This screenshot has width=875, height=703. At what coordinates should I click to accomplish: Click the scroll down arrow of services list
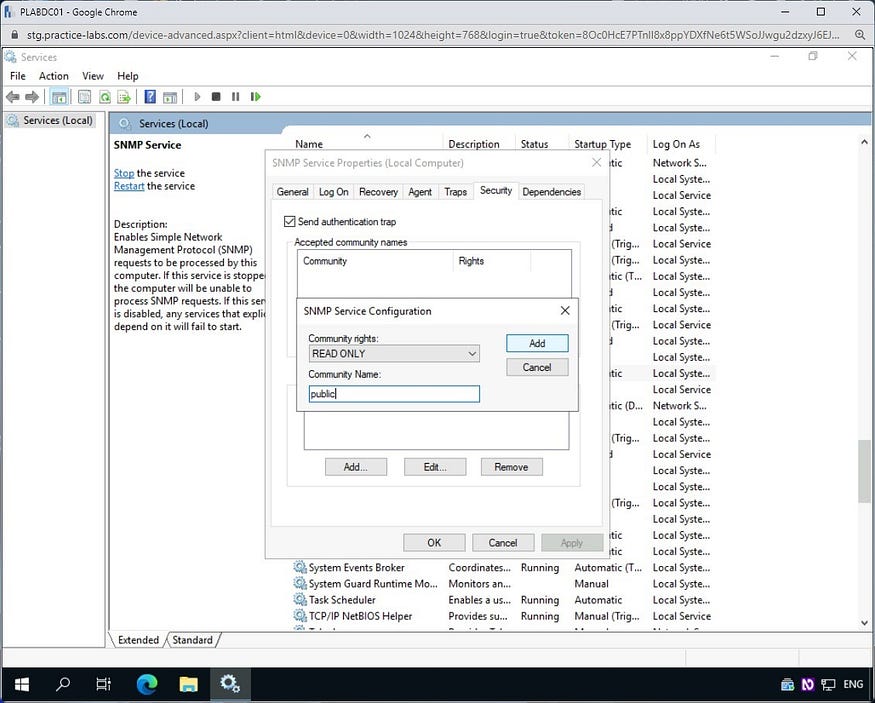[x=864, y=623]
